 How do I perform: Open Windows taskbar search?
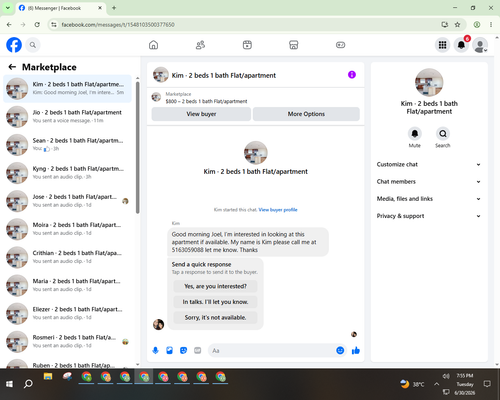pos(28,384)
